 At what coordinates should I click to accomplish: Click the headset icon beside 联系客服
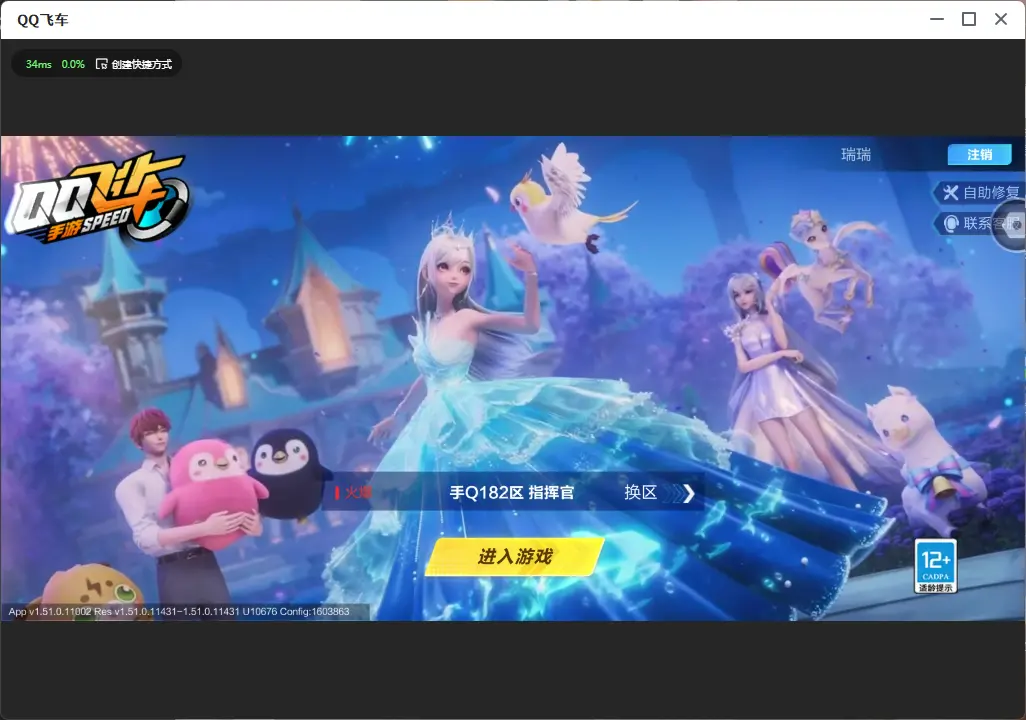tap(951, 224)
